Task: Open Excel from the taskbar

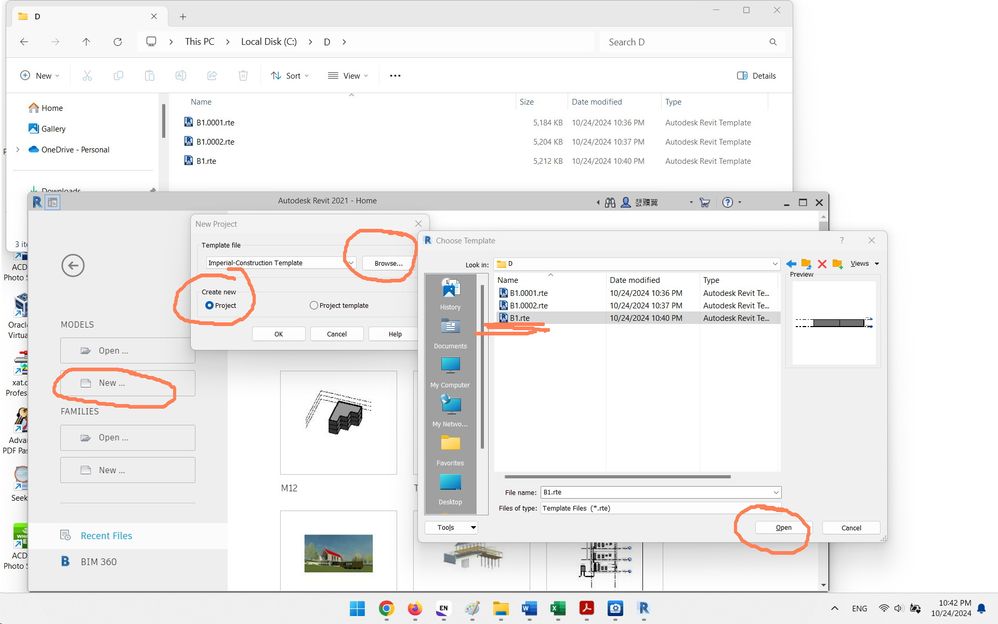Action: tap(558, 609)
